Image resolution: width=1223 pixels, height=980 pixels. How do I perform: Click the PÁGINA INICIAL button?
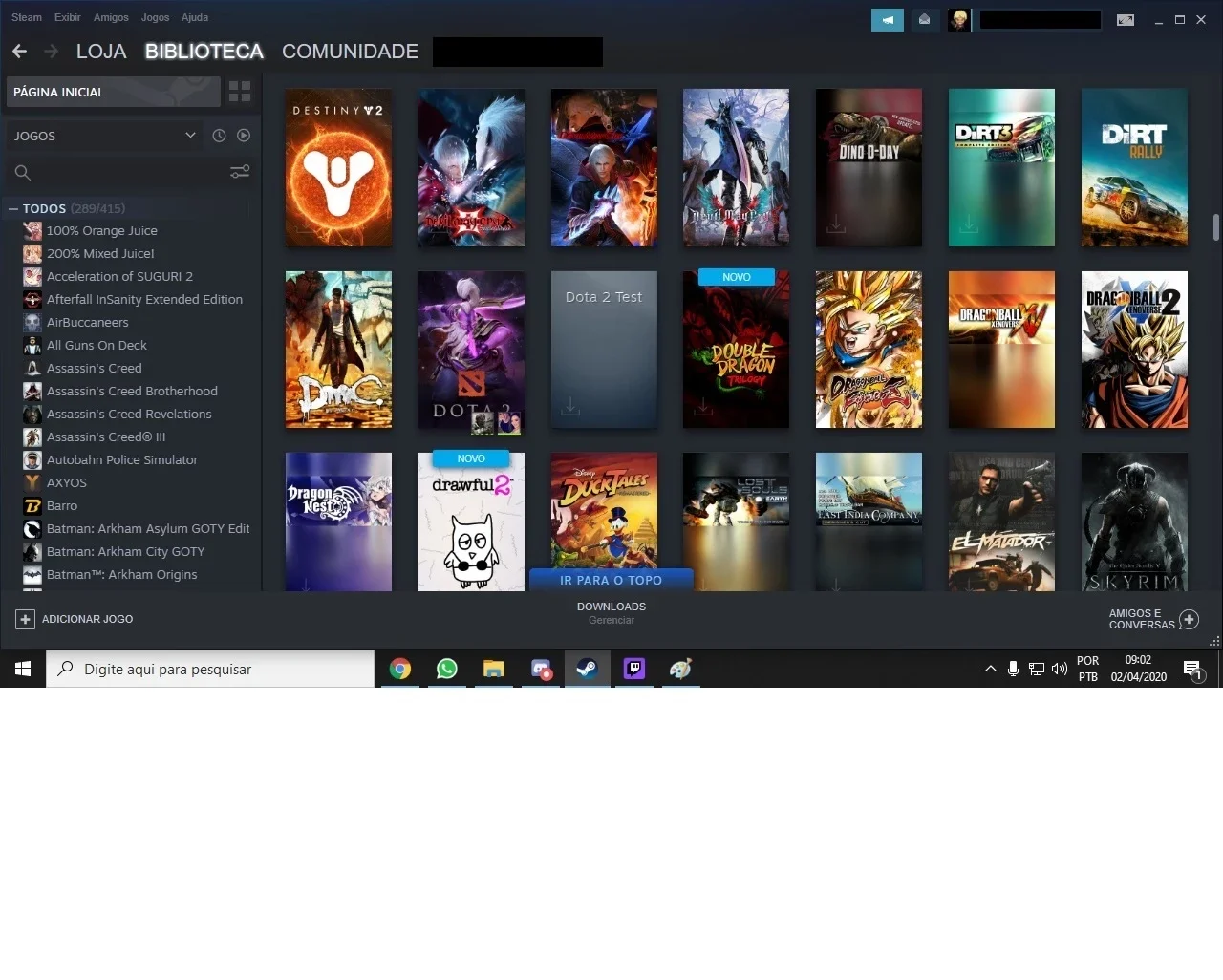[114, 92]
